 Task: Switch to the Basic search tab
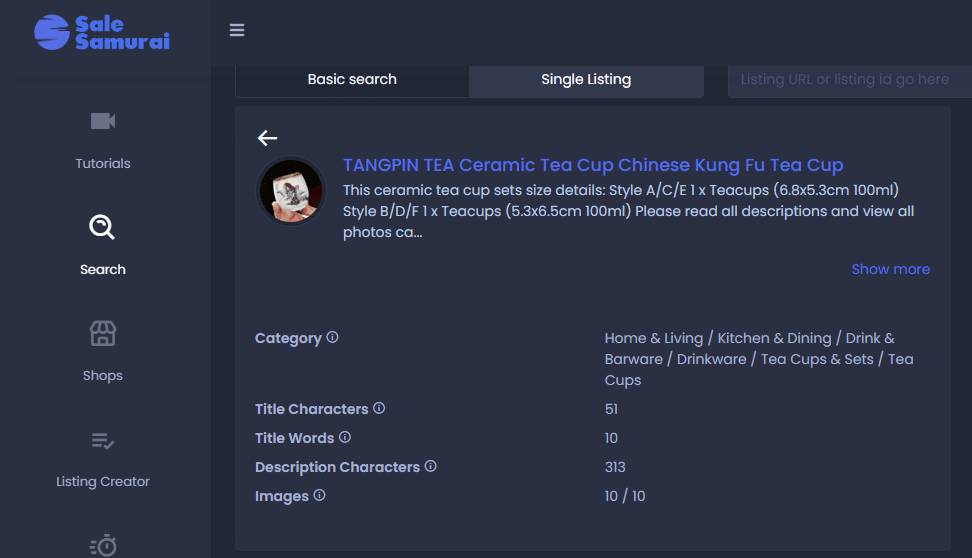coord(352,80)
